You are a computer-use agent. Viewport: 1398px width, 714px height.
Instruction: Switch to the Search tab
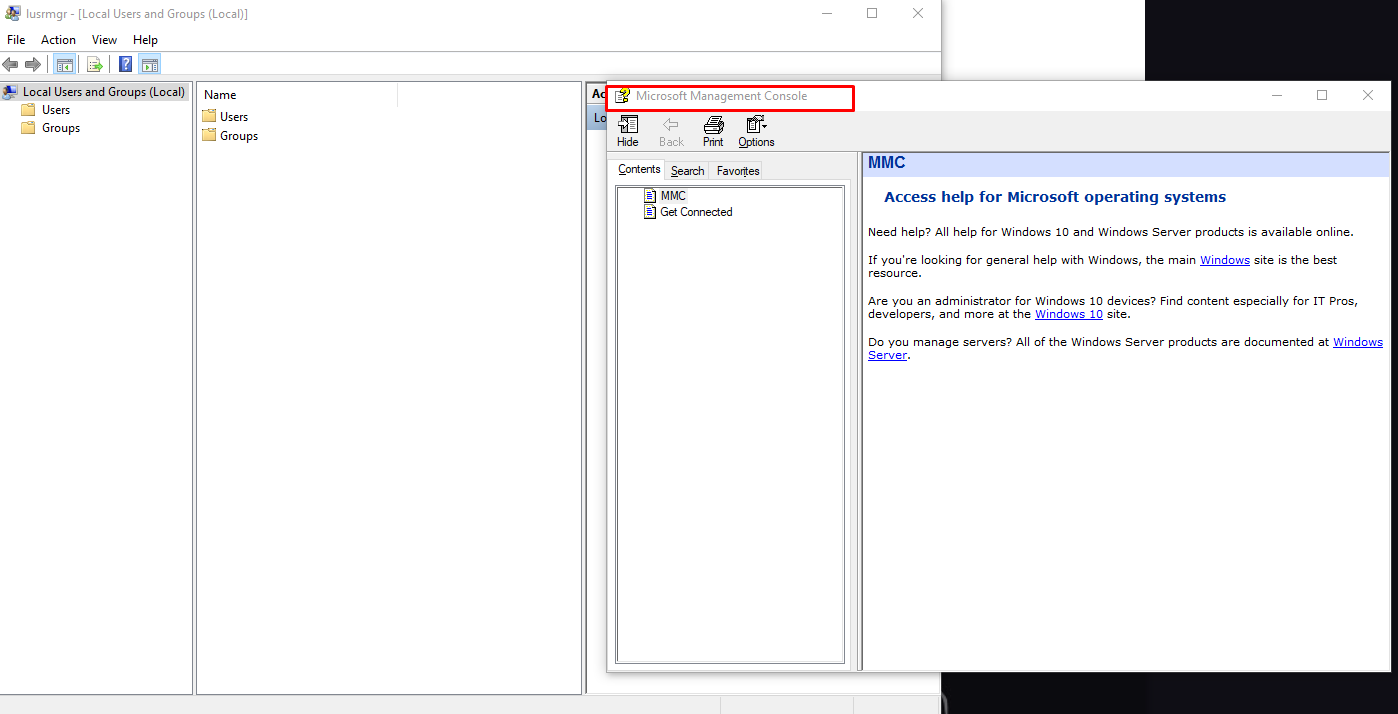pos(687,171)
